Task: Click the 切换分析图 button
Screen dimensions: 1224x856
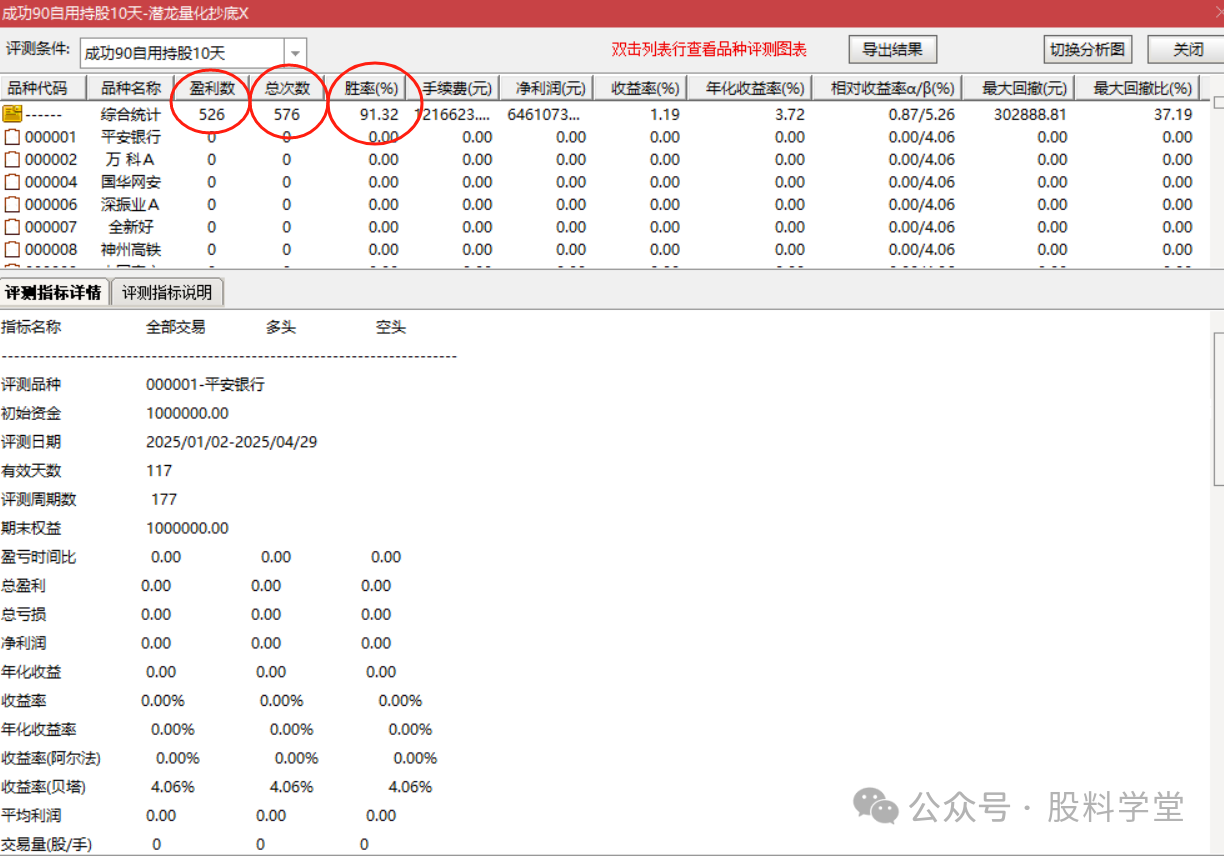Action: (x=1087, y=49)
